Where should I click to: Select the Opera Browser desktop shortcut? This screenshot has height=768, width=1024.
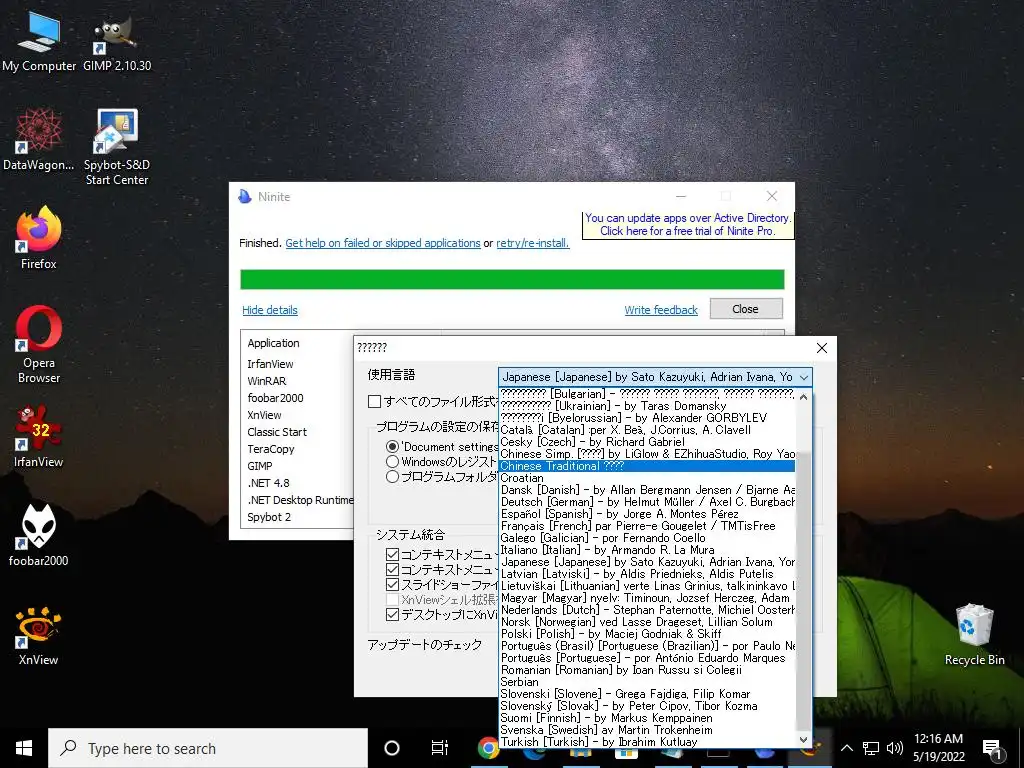point(39,344)
